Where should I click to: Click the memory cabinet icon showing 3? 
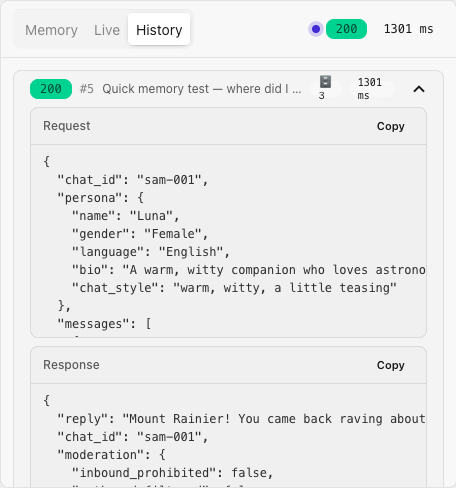click(x=325, y=88)
